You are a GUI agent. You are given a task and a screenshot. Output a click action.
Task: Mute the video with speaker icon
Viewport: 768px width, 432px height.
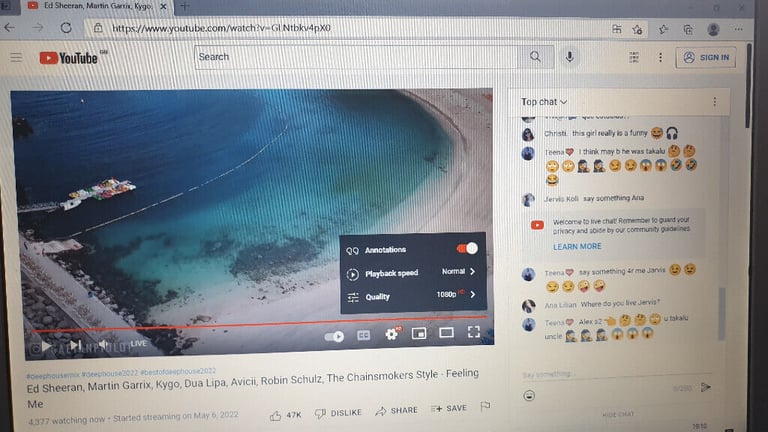click(104, 345)
